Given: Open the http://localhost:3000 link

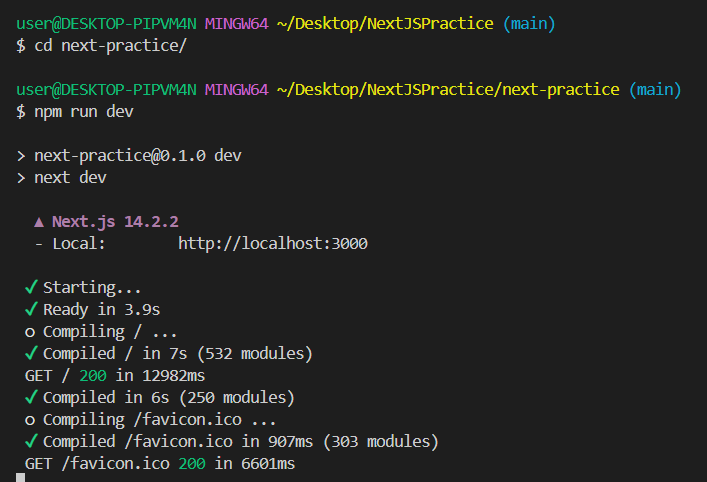Looking at the screenshot, I should [x=273, y=244].
